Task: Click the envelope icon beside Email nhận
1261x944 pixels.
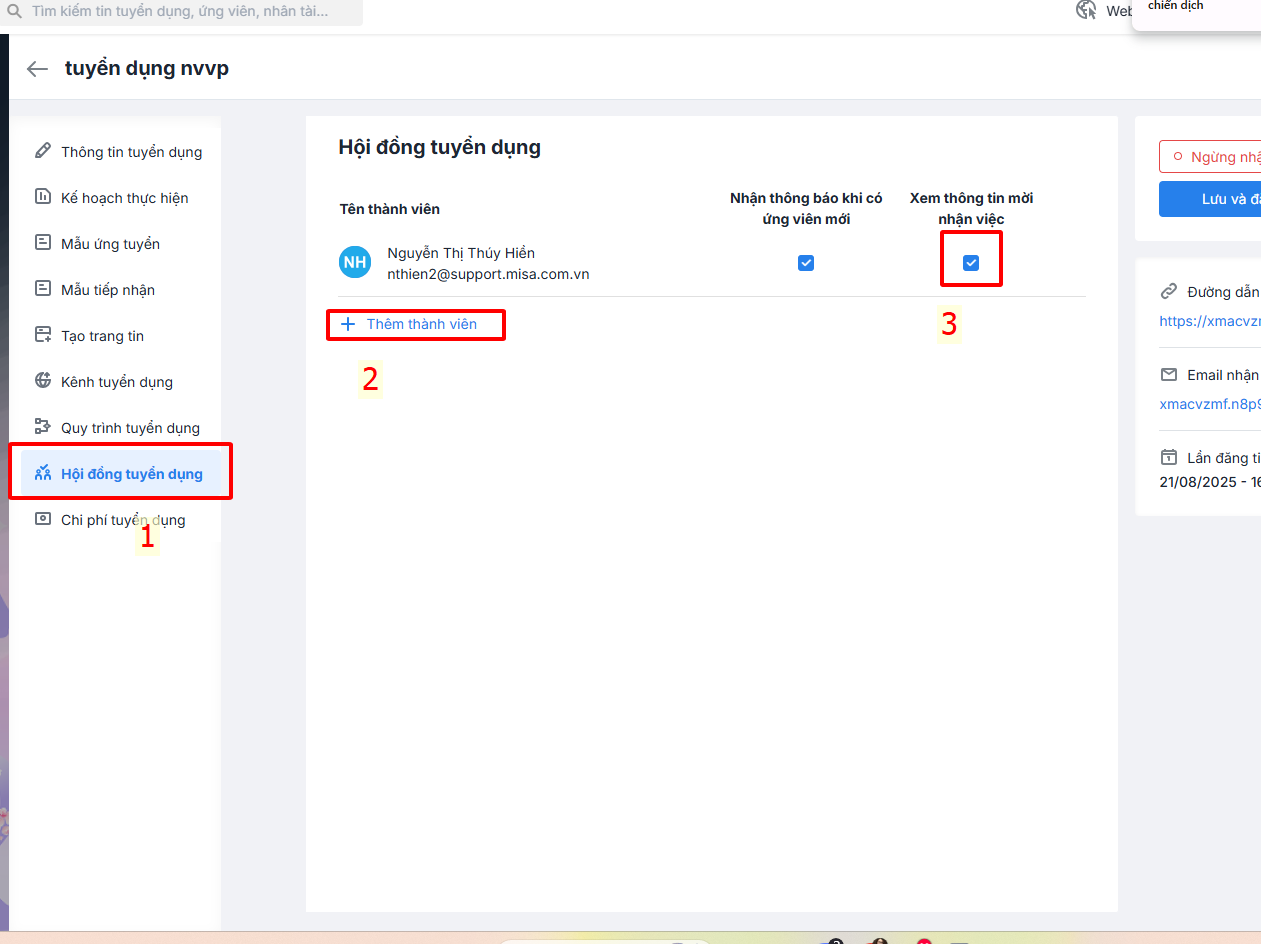Action: (1168, 375)
